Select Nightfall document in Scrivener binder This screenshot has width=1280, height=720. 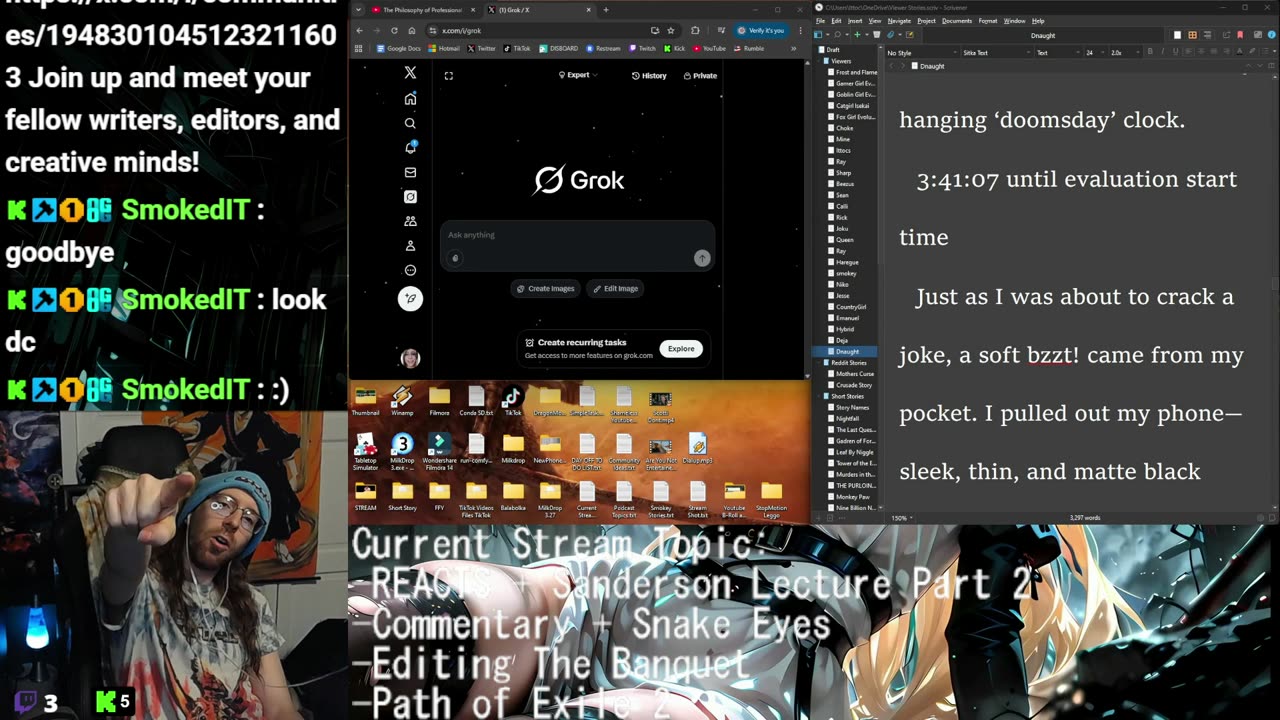(x=841, y=419)
